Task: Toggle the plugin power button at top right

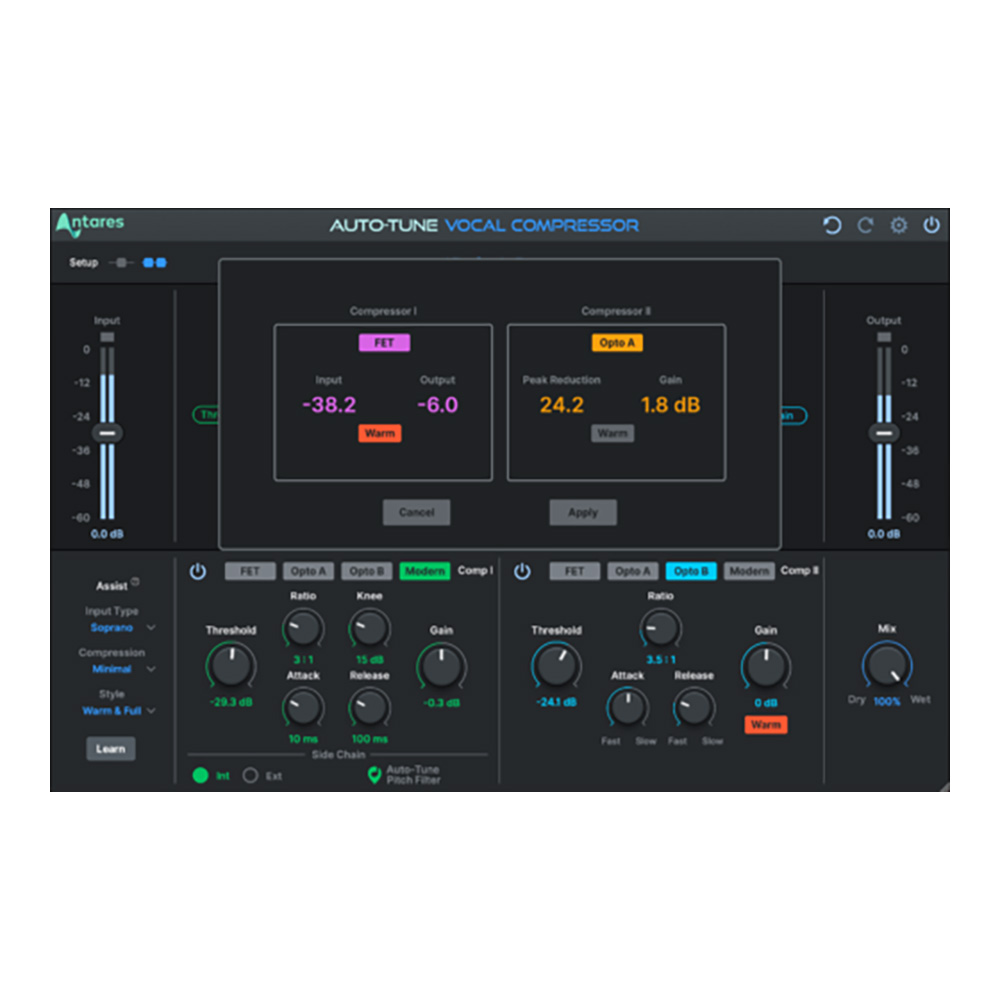Action: (932, 224)
